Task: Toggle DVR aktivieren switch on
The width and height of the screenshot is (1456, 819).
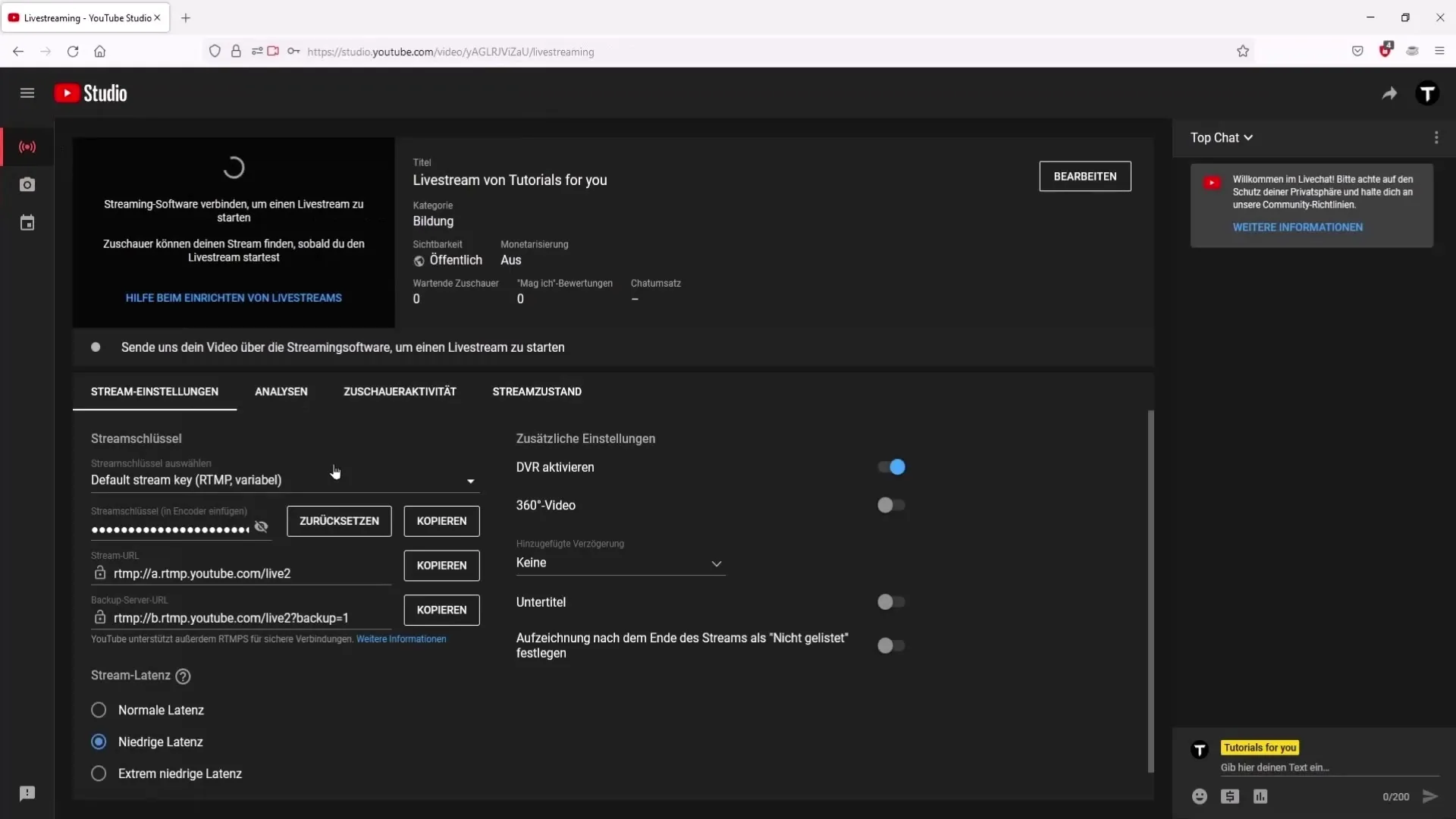Action: 893,466
